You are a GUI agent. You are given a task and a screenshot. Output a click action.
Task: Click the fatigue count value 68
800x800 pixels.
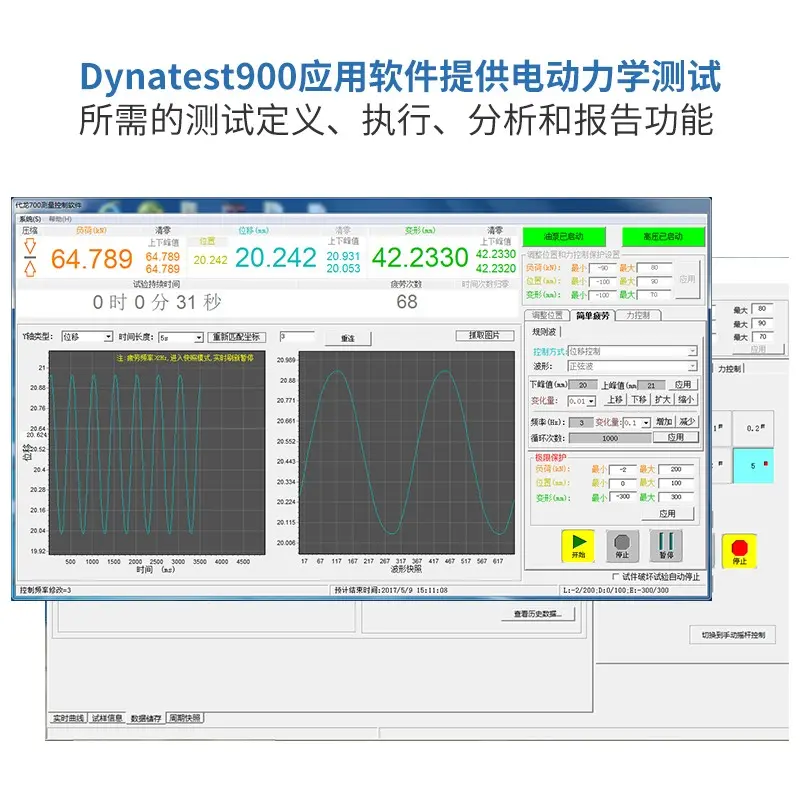[407, 302]
